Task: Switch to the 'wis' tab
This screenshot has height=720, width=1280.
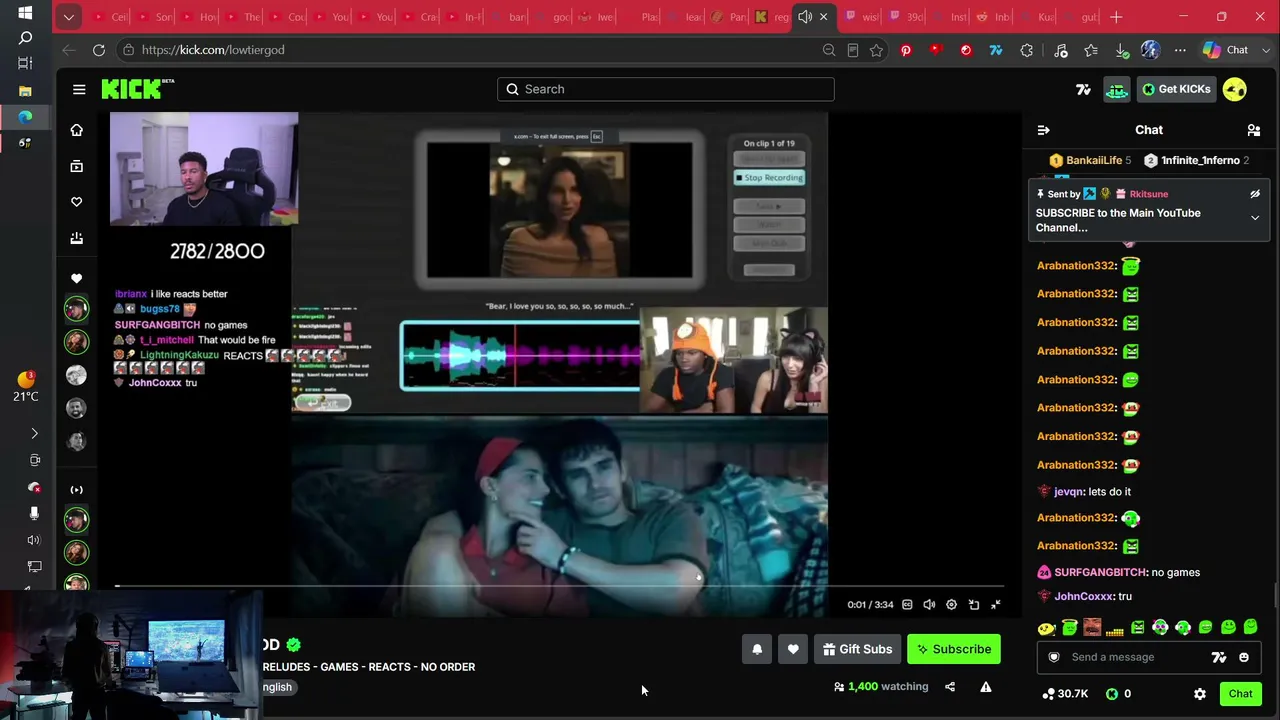Action: tap(862, 17)
